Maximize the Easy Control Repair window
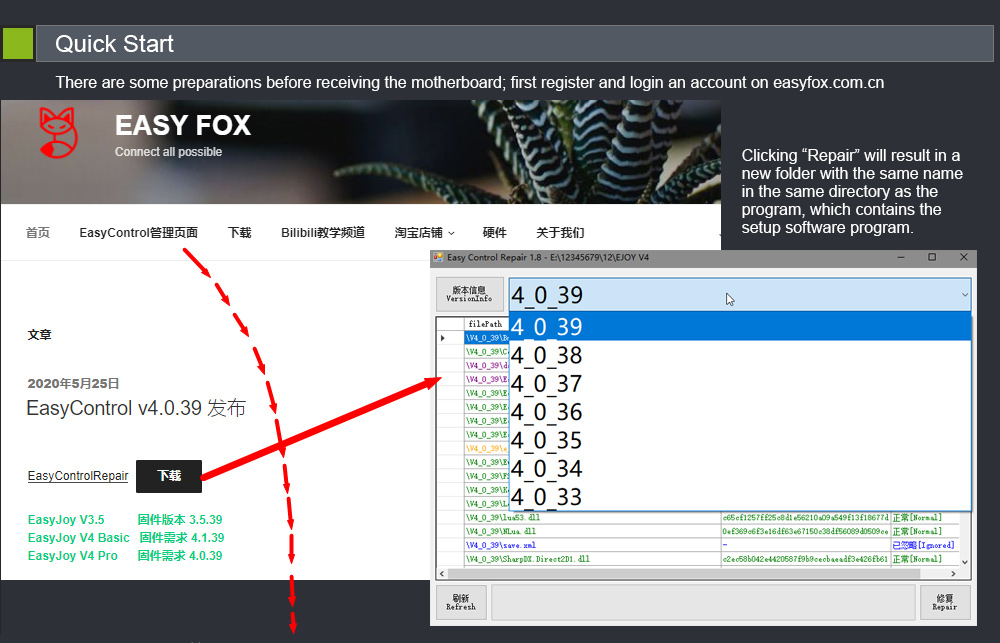 pos(932,257)
